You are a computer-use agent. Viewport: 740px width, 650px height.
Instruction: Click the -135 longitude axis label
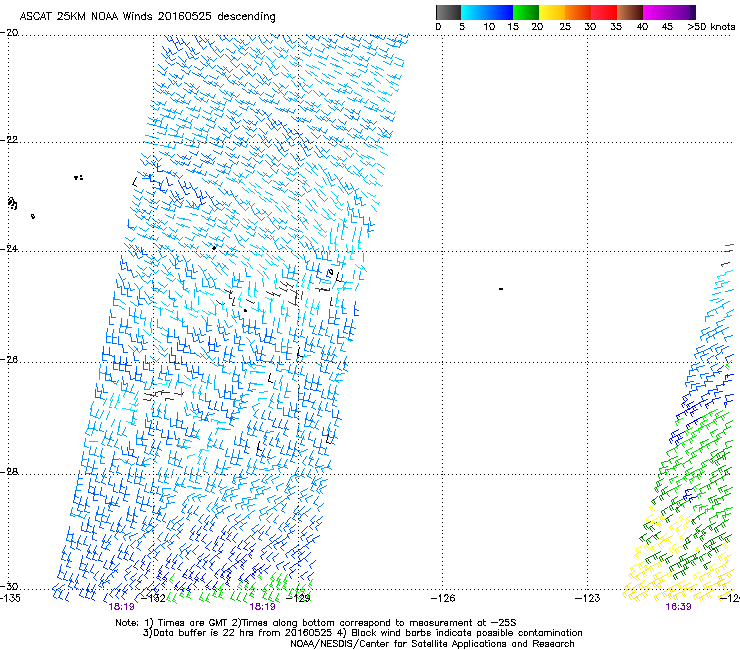pos(10,598)
